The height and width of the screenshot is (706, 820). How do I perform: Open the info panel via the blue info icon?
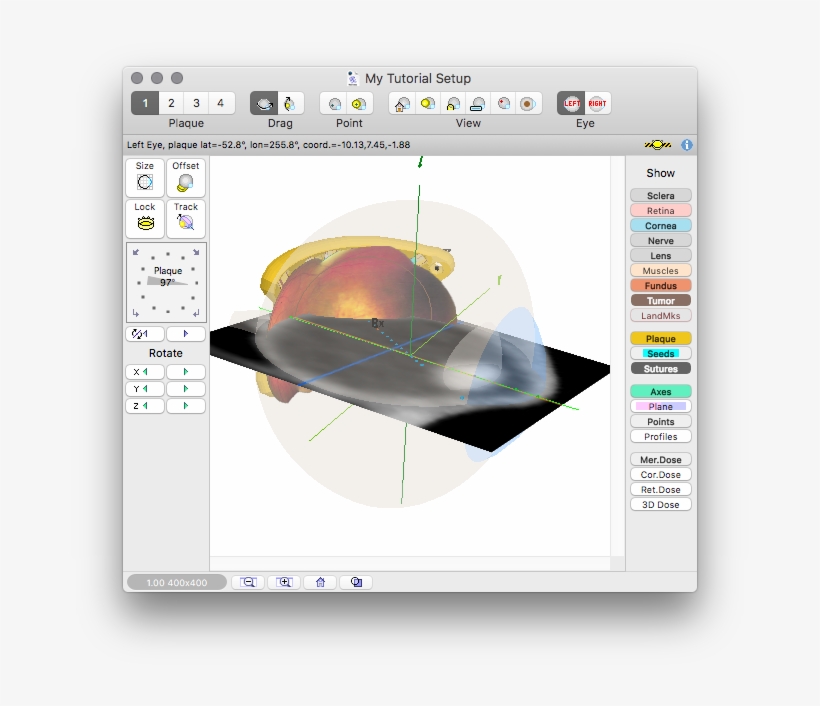pos(687,144)
